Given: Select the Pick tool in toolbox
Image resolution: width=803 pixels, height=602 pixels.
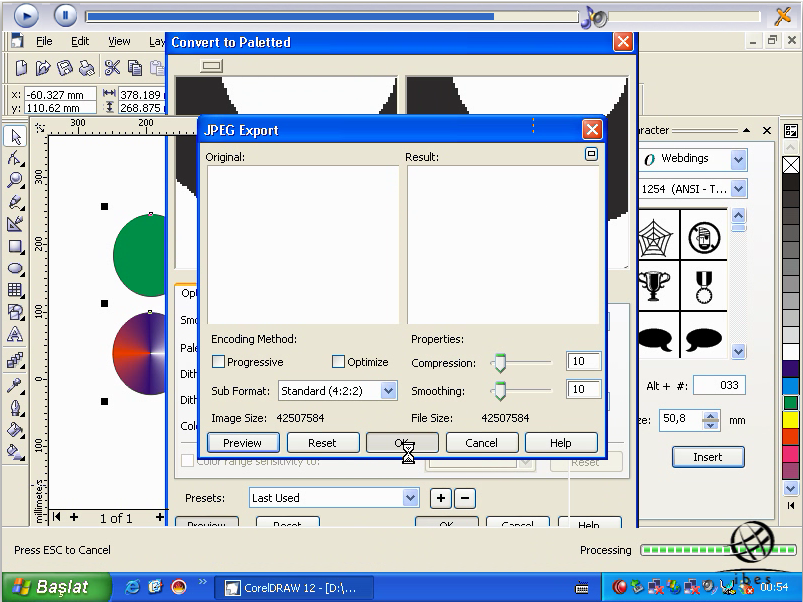Looking at the screenshot, I should click(x=15, y=137).
